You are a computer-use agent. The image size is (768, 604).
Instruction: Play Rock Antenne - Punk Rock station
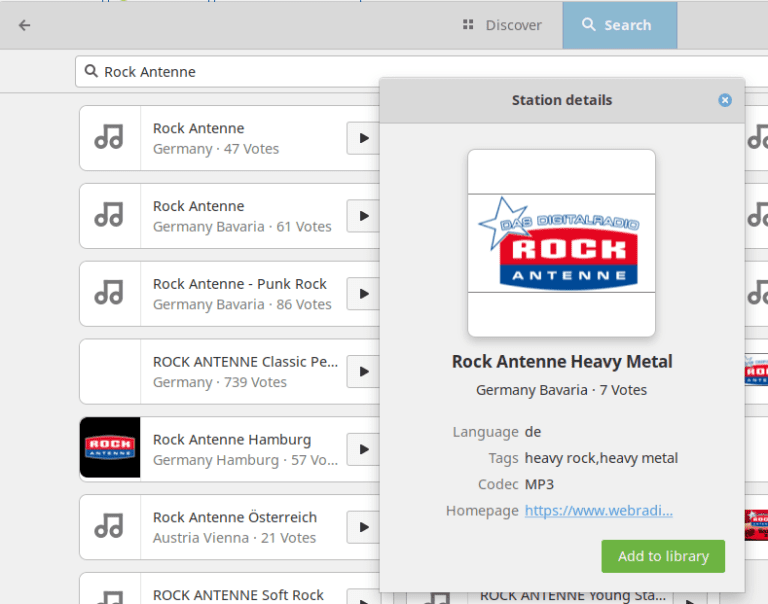(x=363, y=294)
